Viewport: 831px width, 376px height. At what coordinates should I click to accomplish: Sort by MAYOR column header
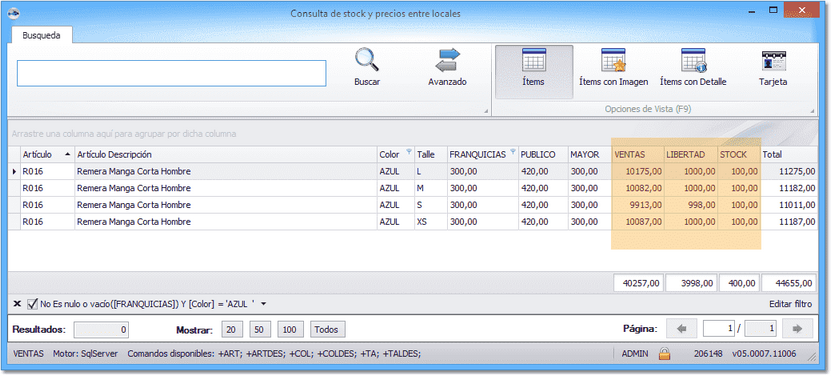tap(589, 154)
